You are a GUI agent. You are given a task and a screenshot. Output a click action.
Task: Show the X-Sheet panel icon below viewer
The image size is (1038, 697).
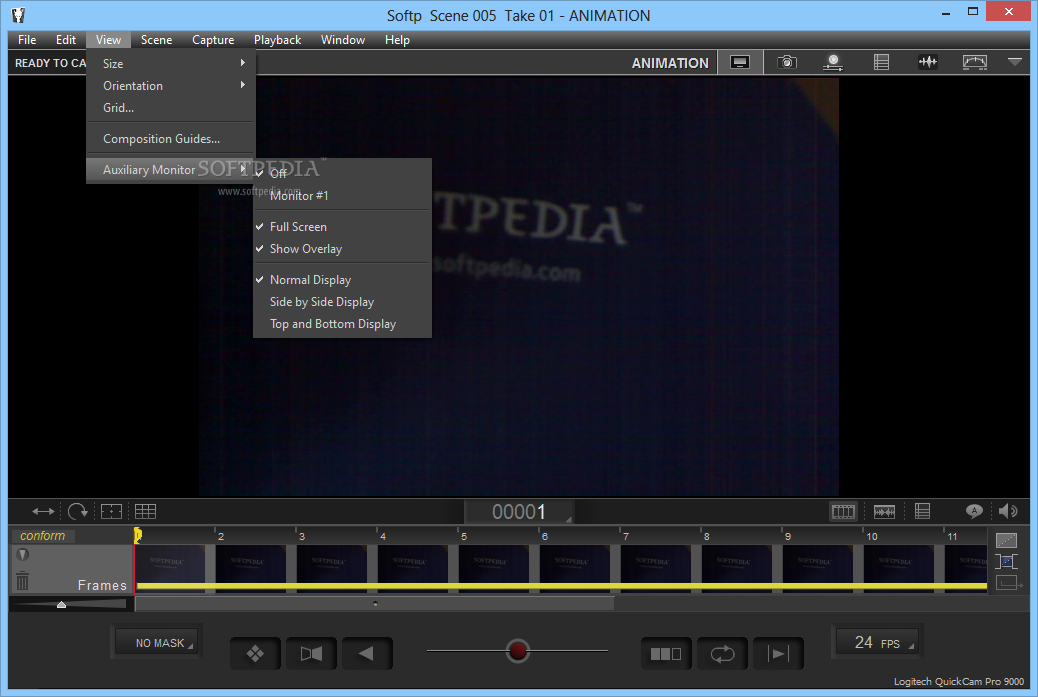pos(922,511)
